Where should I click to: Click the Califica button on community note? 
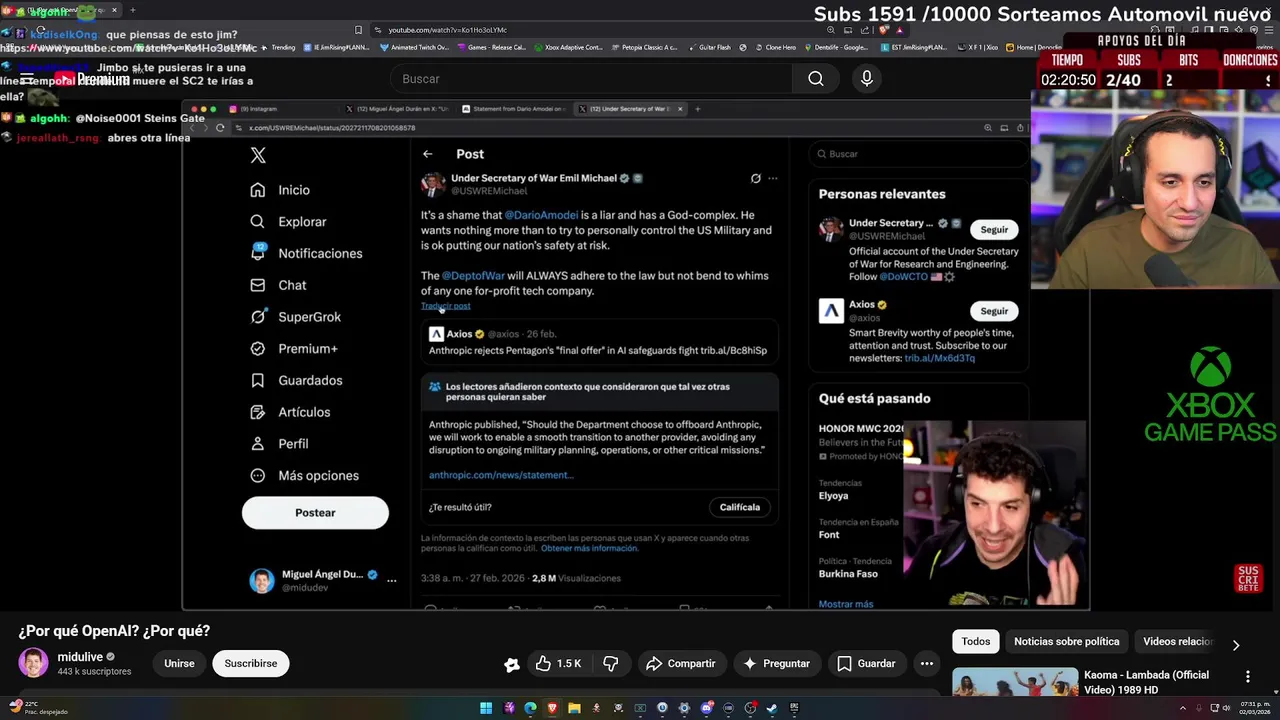(740, 507)
